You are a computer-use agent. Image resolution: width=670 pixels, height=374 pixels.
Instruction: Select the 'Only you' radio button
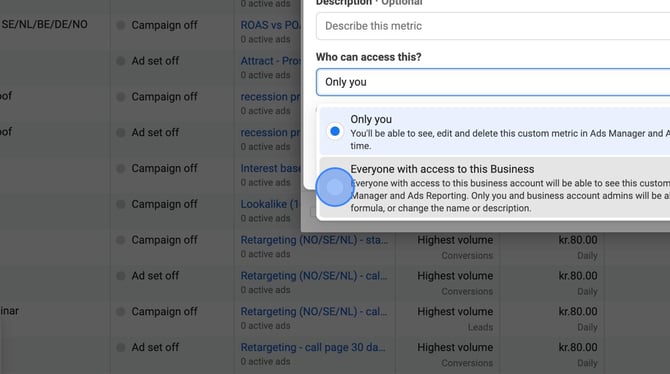pos(335,131)
